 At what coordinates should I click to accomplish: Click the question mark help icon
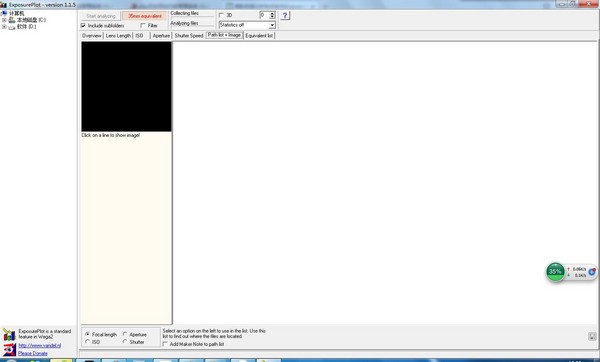[x=285, y=15]
